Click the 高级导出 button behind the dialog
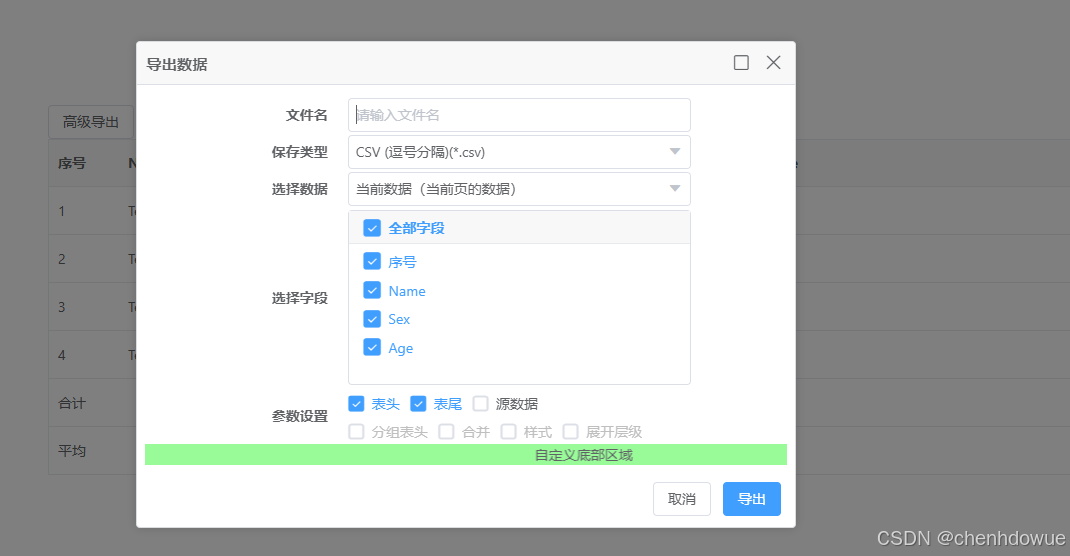The width and height of the screenshot is (1070, 556). [x=91, y=122]
